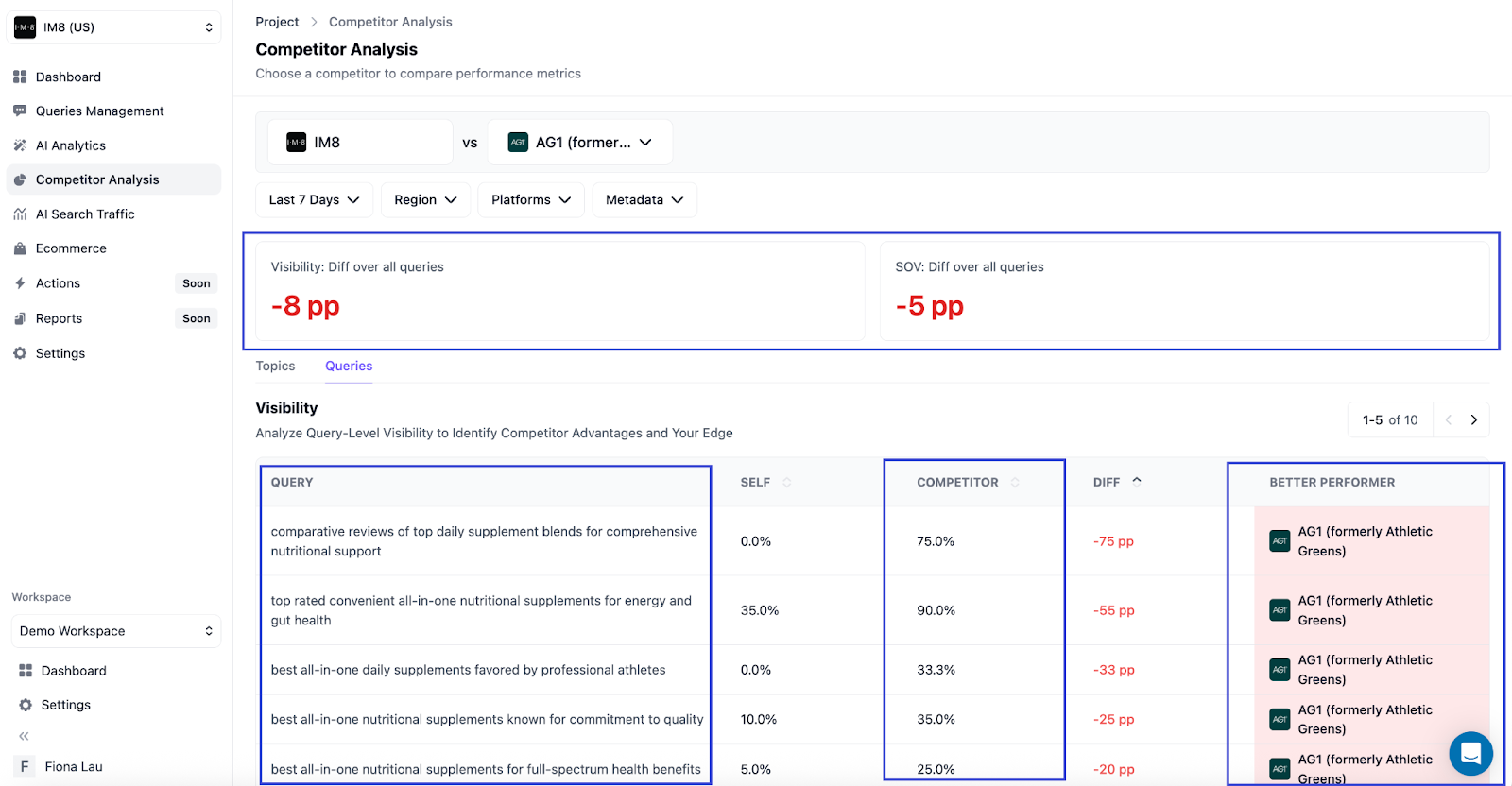The width and height of the screenshot is (1512, 786).
Task: Click the 10.0% self value
Action: (x=759, y=720)
